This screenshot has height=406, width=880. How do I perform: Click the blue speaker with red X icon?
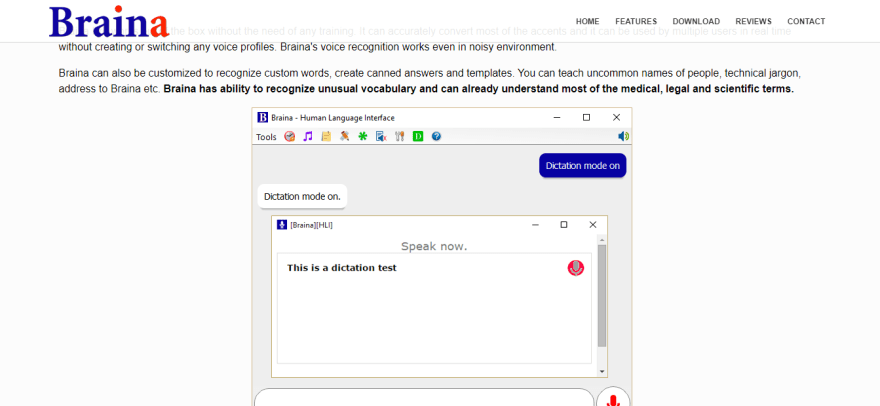[x=381, y=136]
